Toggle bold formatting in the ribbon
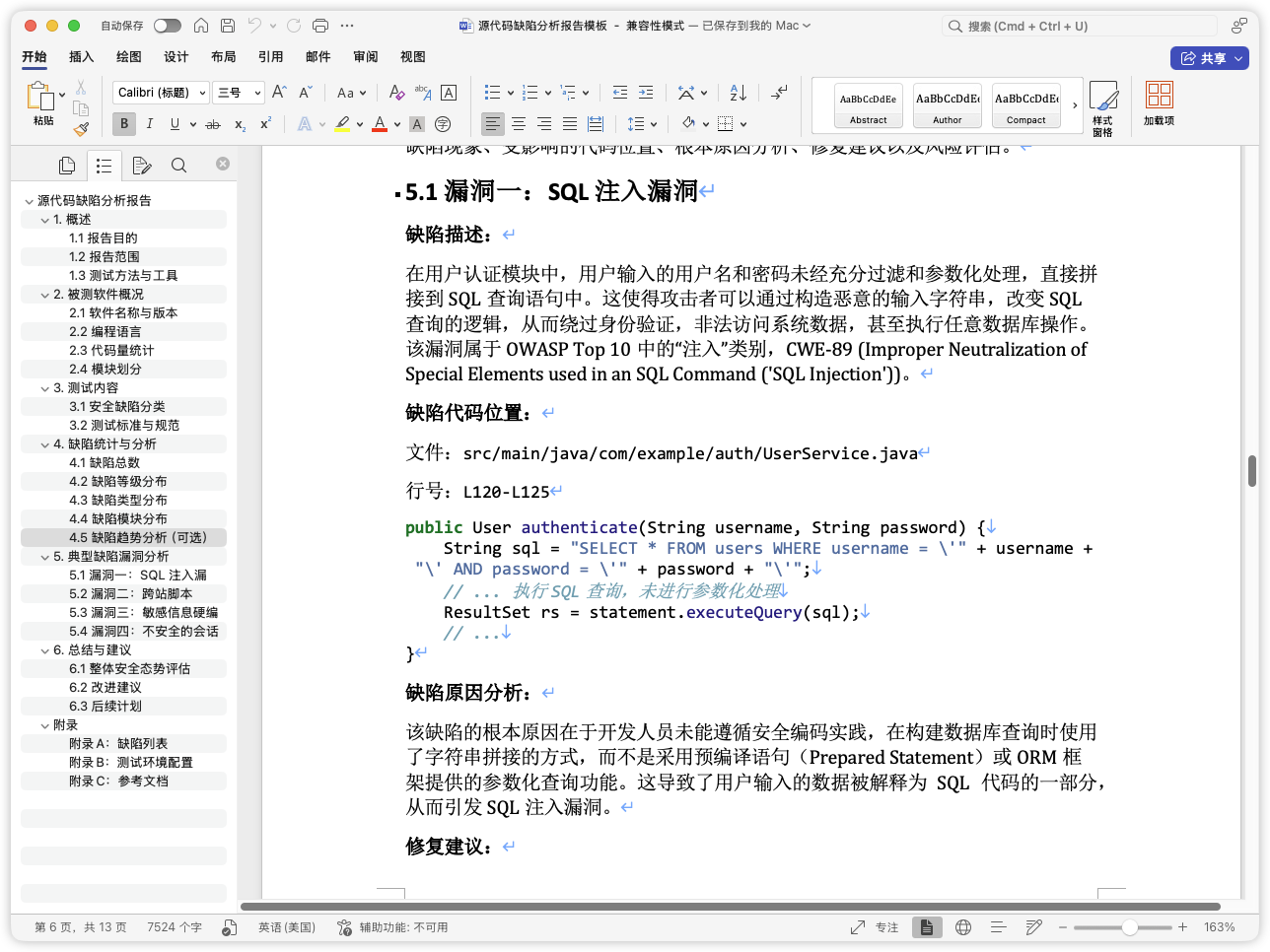The height and width of the screenshot is (952, 1270). point(124,124)
